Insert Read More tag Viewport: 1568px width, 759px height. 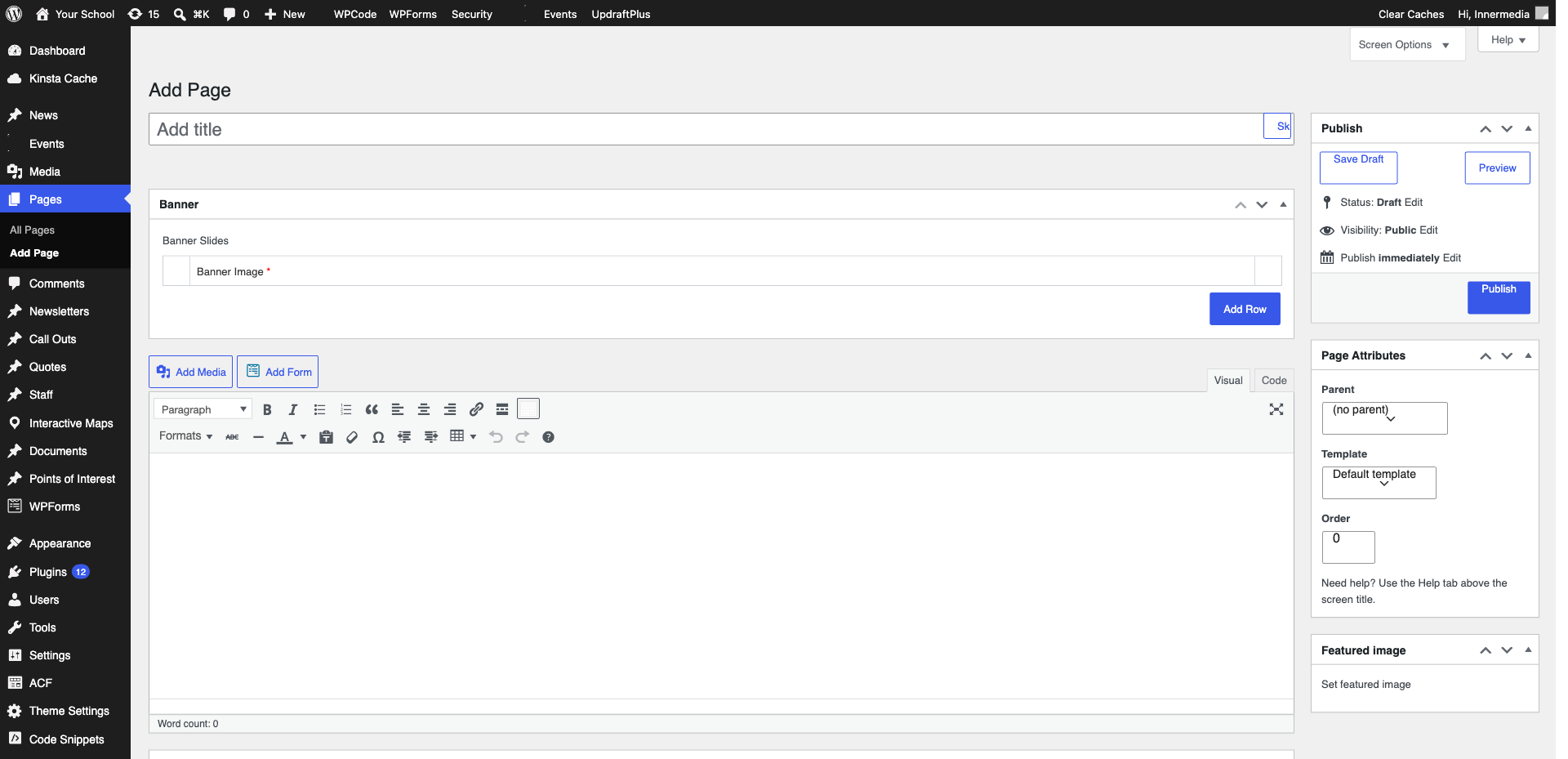502,409
